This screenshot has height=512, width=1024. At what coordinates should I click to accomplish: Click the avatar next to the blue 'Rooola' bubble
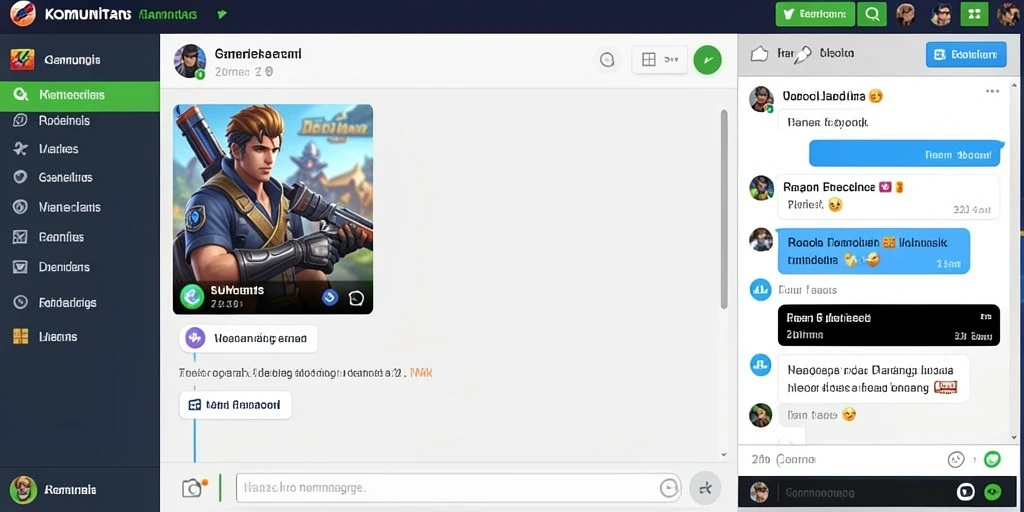click(x=761, y=240)
